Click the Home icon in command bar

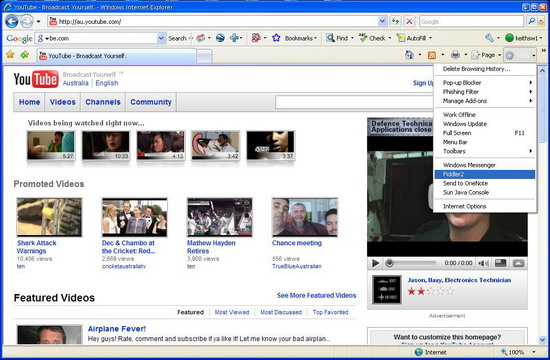pyautogui.click(x=409, y=55)
